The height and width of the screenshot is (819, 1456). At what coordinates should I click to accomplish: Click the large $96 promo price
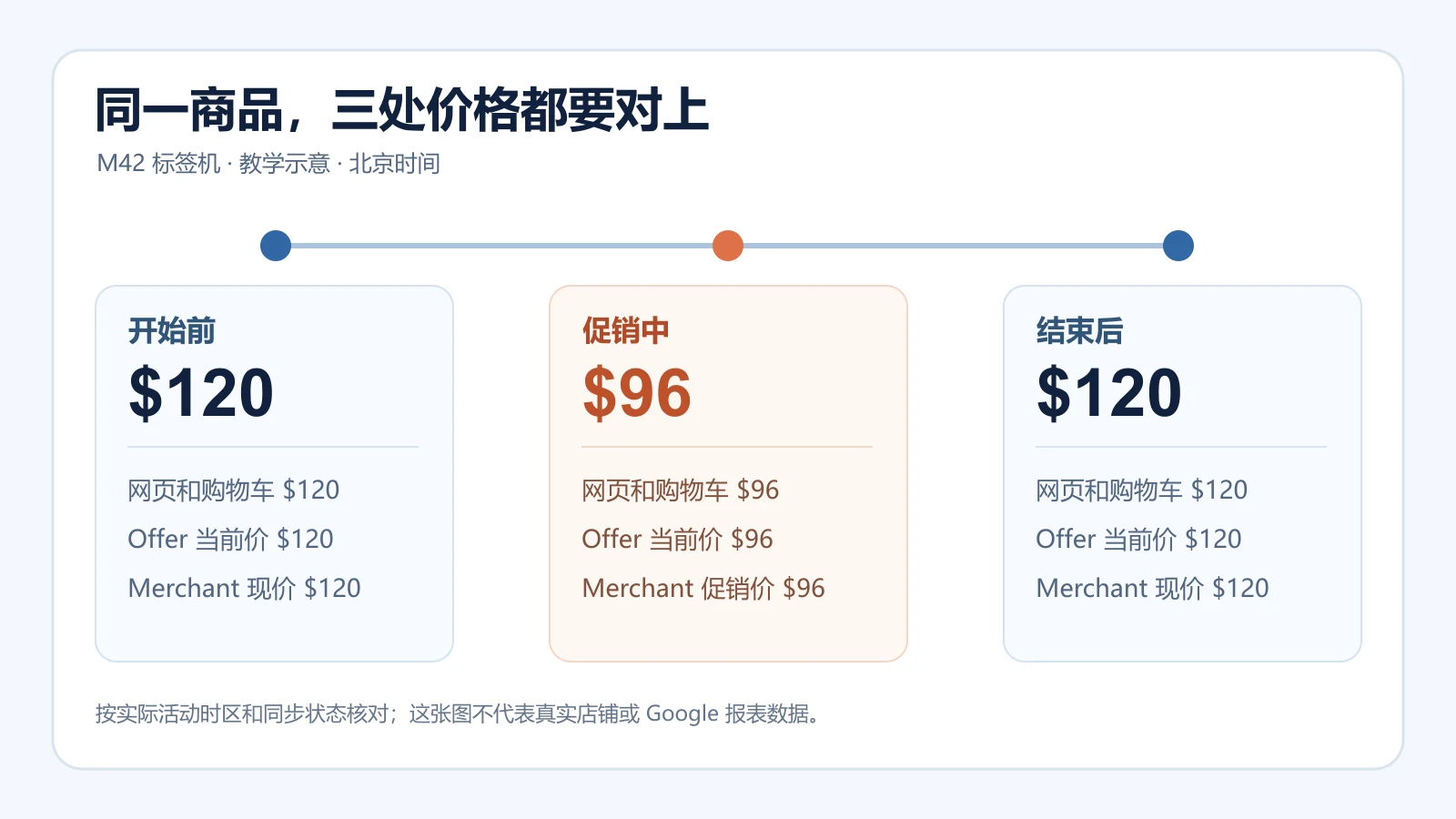(x=637, y=393)
